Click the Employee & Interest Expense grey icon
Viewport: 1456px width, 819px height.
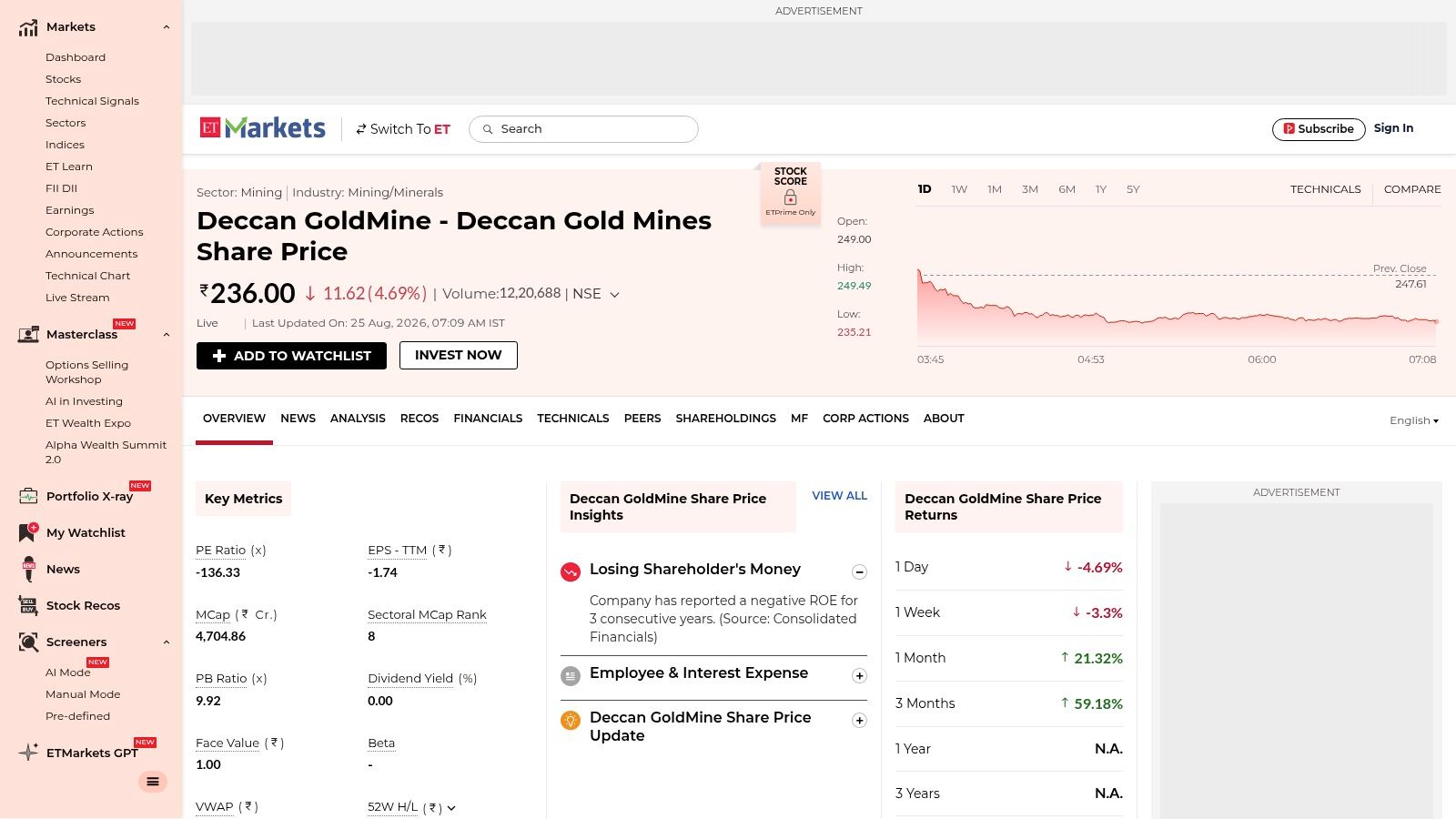[x=571, y=676]
